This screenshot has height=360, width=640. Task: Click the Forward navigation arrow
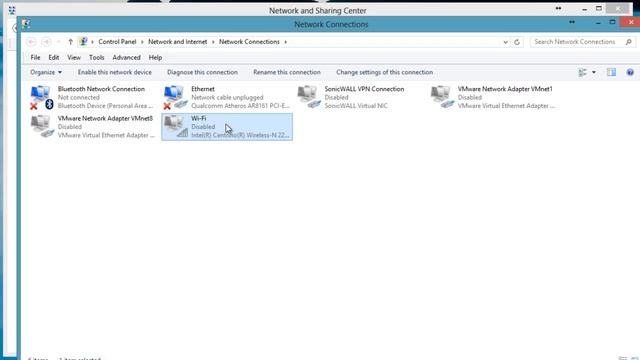pyautogui.click(x=46, y=42)
